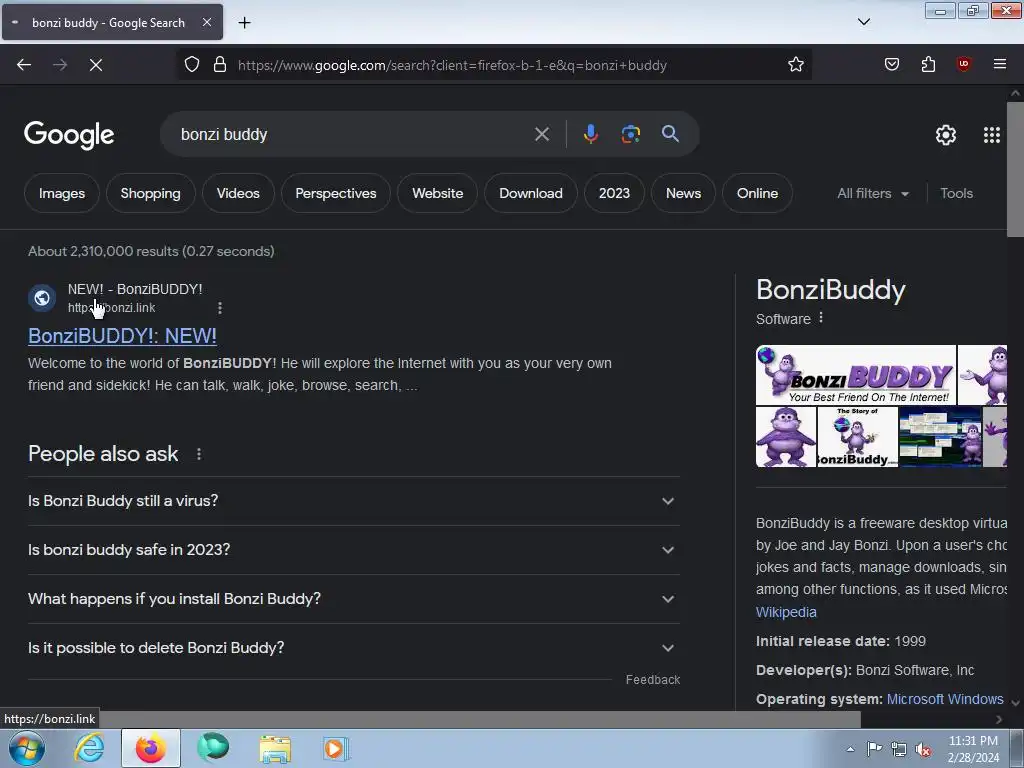Open the Google apps grid
The width and height of the screenshot is (1024, 768).
[991, 135]
